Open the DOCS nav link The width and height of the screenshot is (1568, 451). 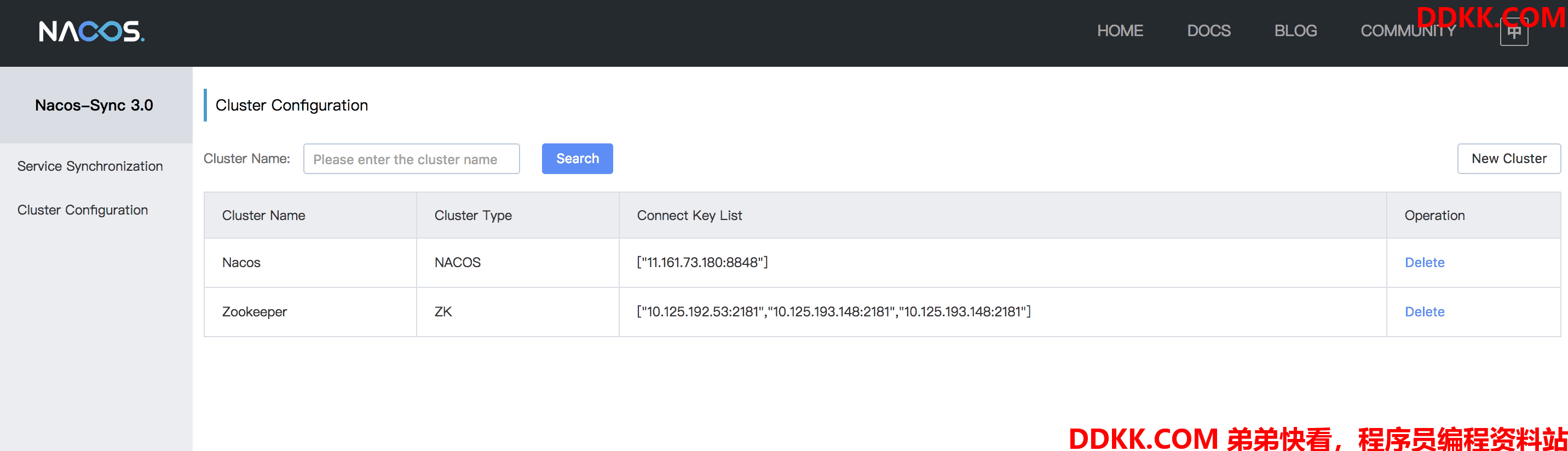click(1208, 31)
